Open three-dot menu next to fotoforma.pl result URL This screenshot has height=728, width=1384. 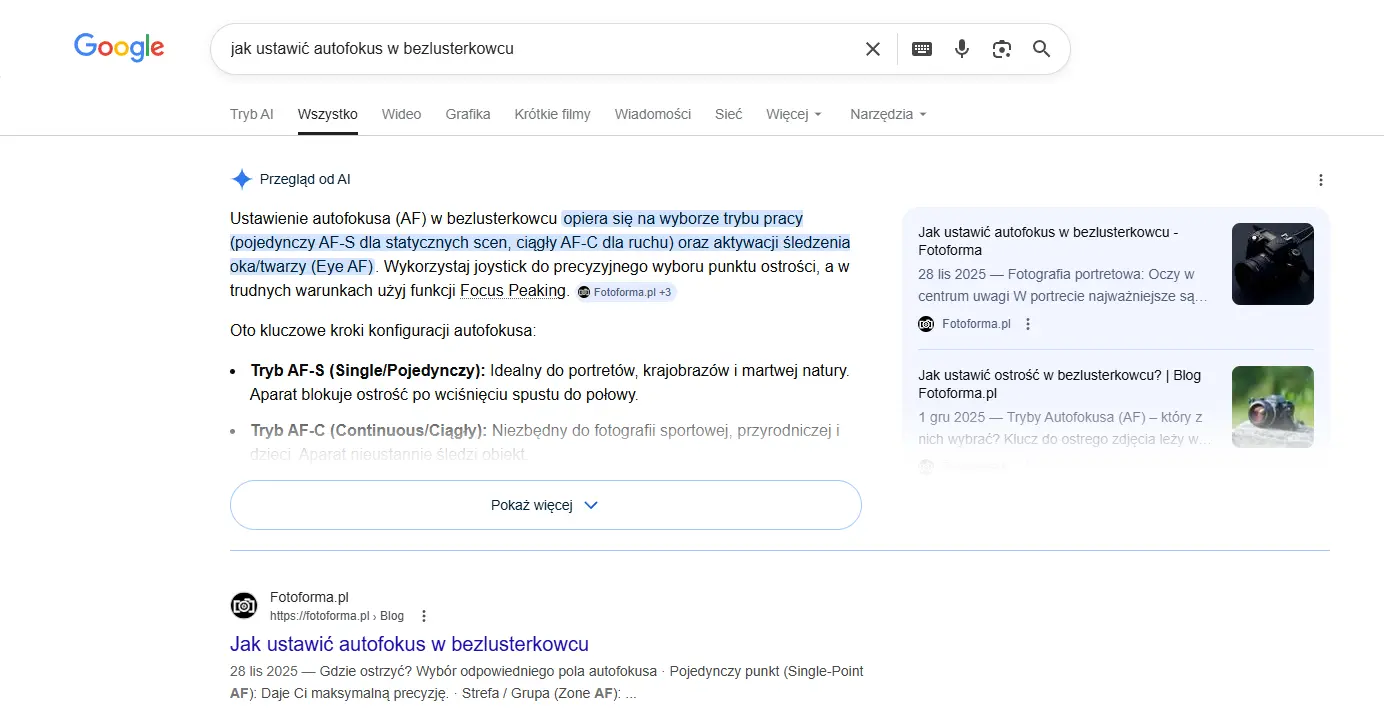tap(424, 616)
